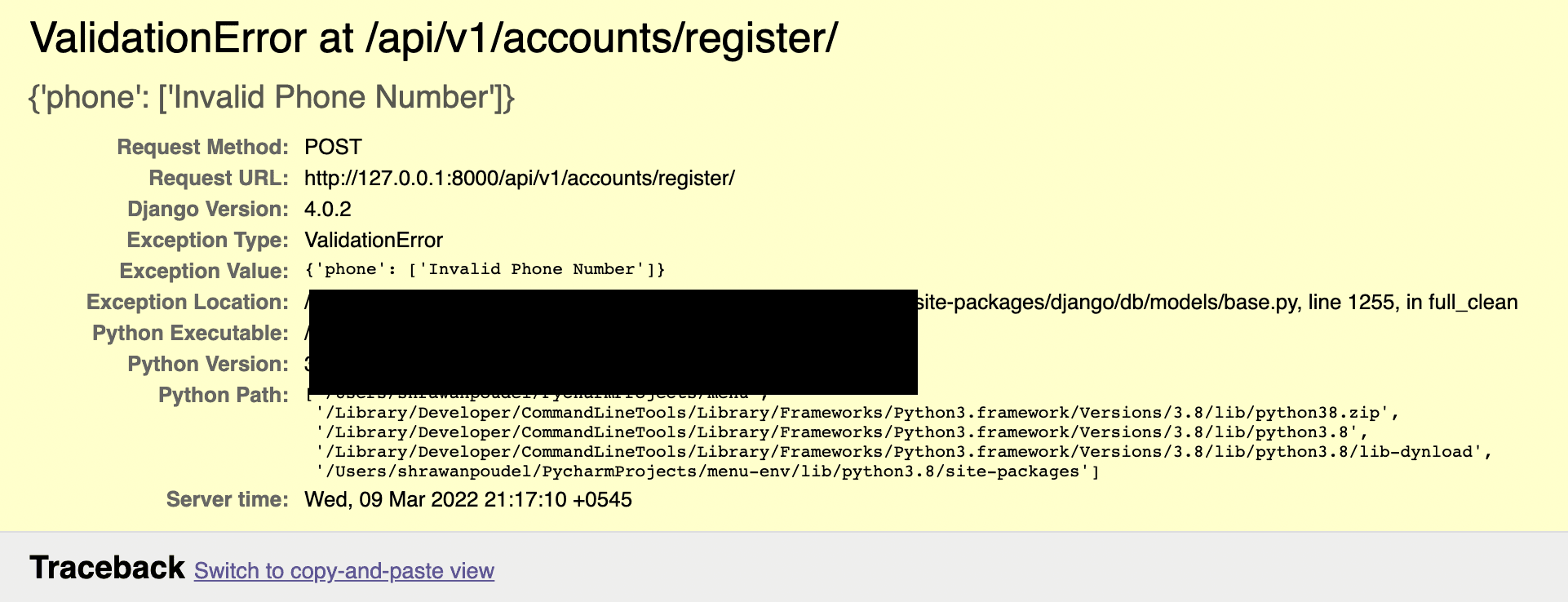Click the Request URL label
The height and width of the screenshot is (602, 1568).
point(218,179)
